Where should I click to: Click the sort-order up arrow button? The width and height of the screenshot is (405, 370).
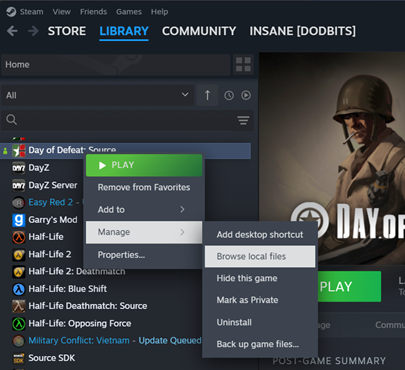207,95
